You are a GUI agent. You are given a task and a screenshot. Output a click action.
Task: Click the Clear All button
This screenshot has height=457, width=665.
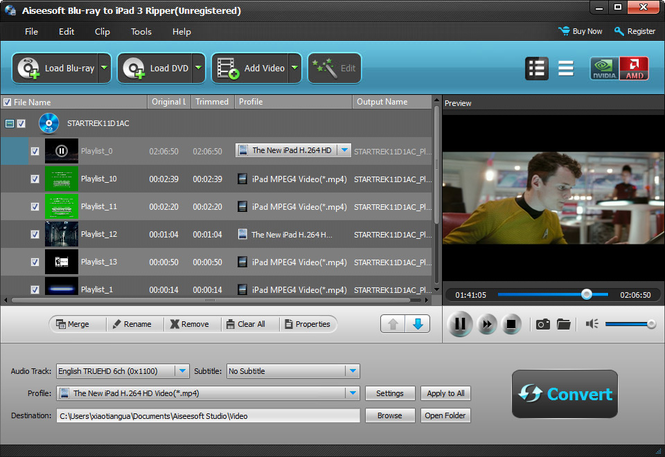[246, 324]
